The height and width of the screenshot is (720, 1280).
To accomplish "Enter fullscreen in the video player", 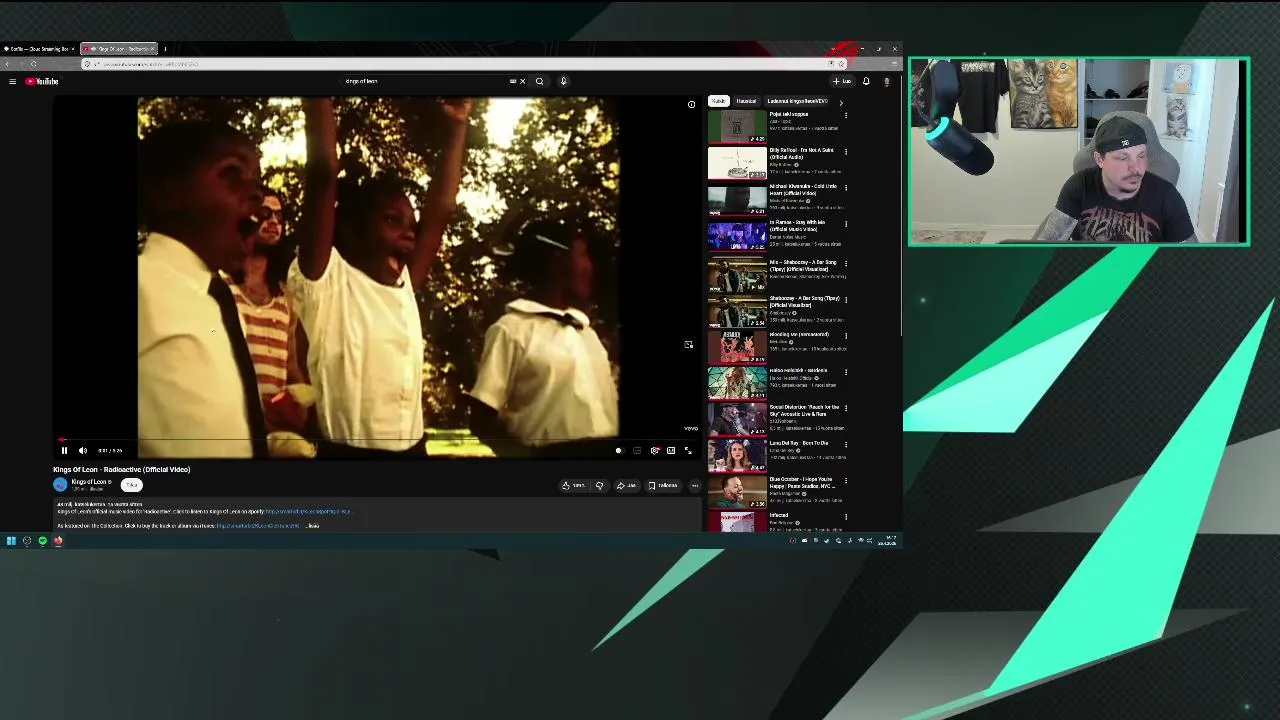I will [x=688, y=451].
